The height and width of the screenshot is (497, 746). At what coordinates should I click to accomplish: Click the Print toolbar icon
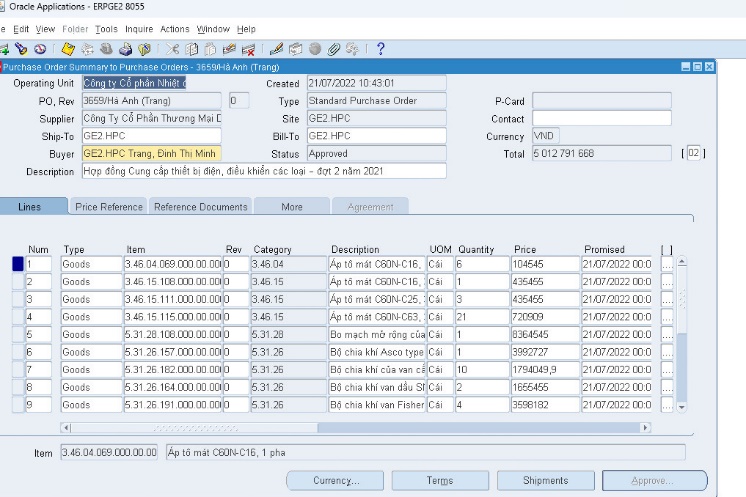pos(125,49)
